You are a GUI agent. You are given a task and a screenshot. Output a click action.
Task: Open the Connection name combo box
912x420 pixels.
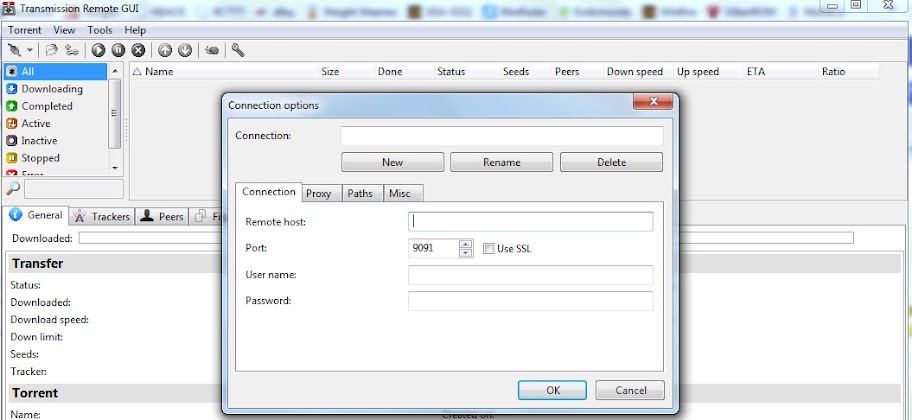[x=502, y=136]
